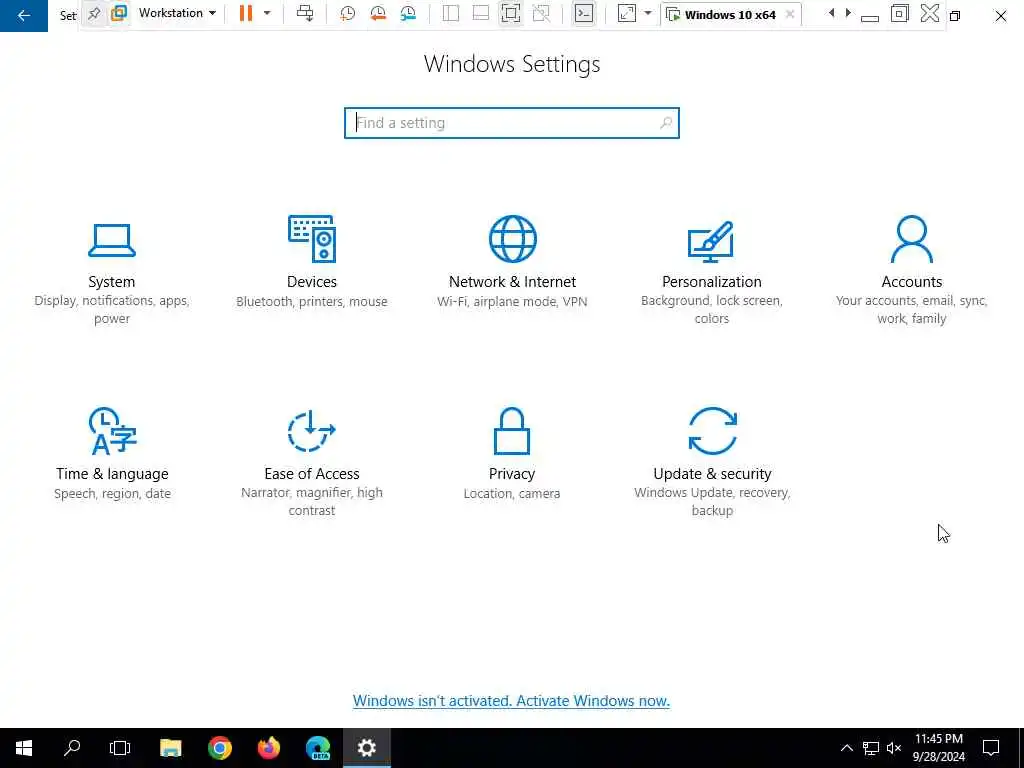Toggle the thumbnail bar view icon
The image size is (1024, 768).
click(x=481, y=13)
